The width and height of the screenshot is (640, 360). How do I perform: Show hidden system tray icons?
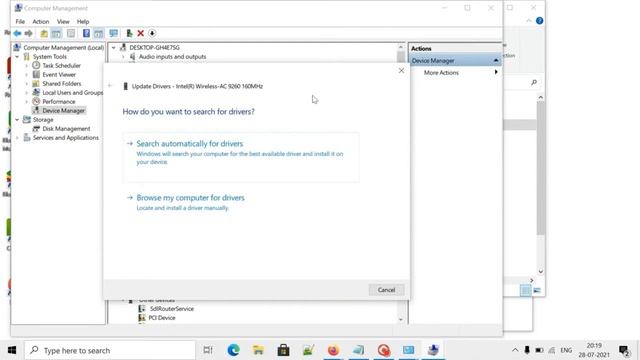tap(515, 350)
